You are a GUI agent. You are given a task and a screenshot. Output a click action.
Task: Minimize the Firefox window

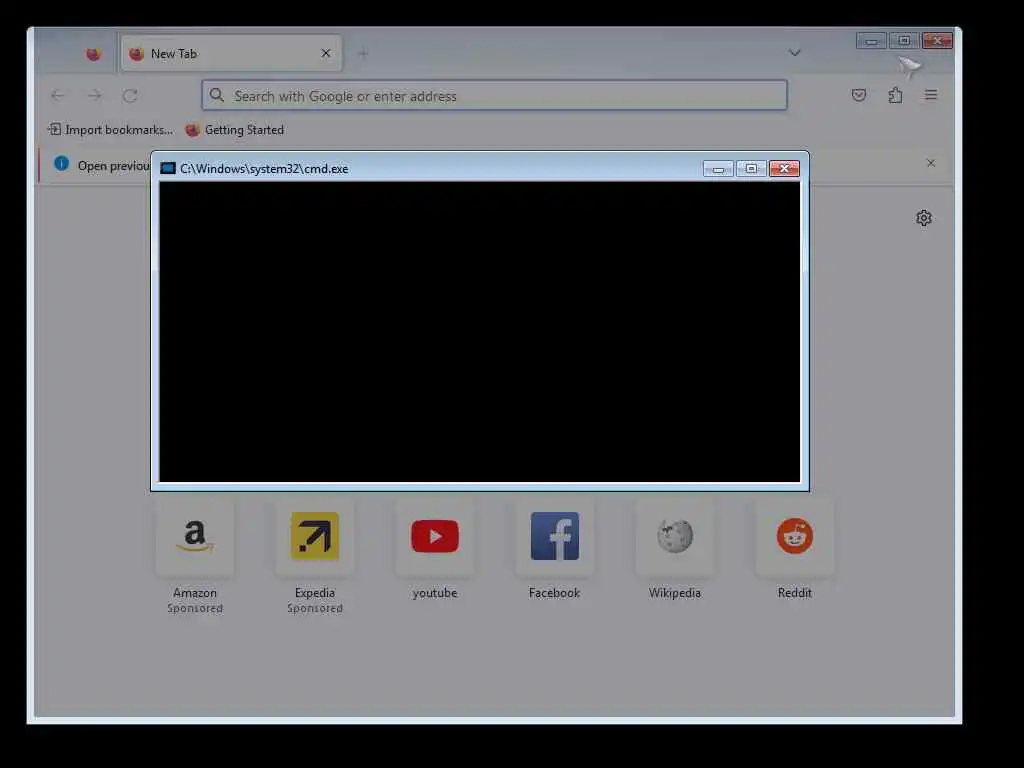(x=871, y=41)
